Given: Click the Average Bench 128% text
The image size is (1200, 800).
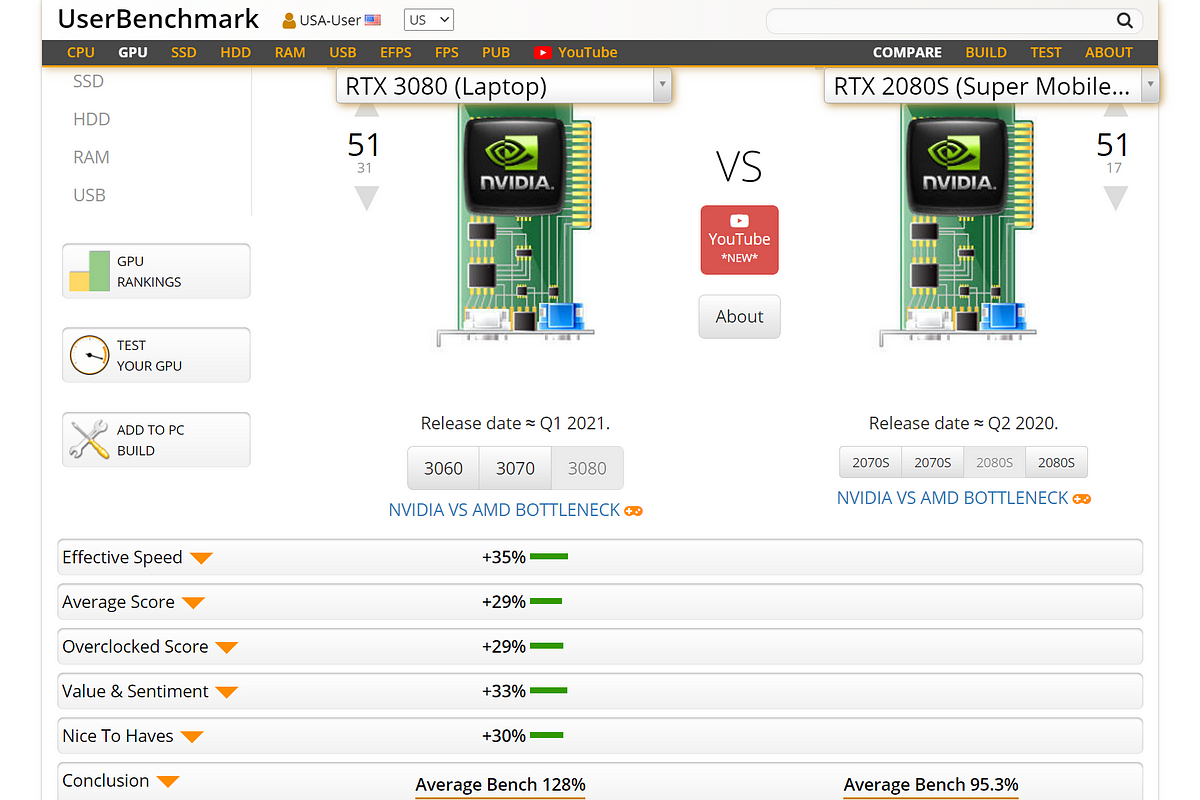Looking at the screenshot, I should [500, 785].
